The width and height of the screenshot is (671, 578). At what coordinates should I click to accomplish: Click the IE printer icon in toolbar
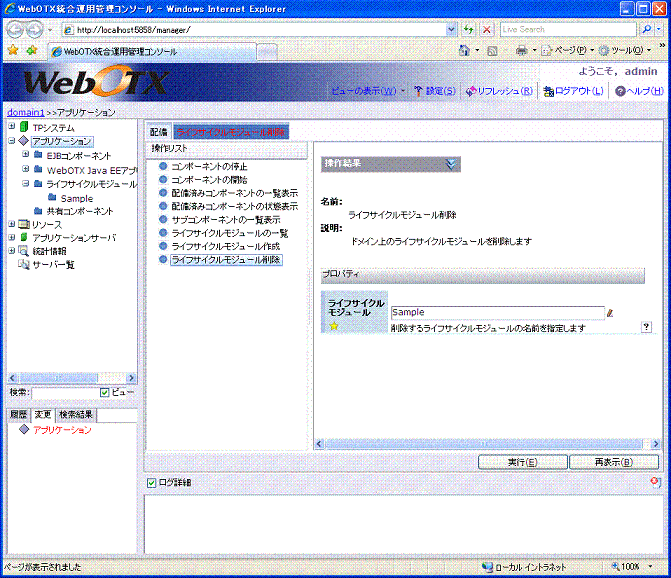click(520, 49)
